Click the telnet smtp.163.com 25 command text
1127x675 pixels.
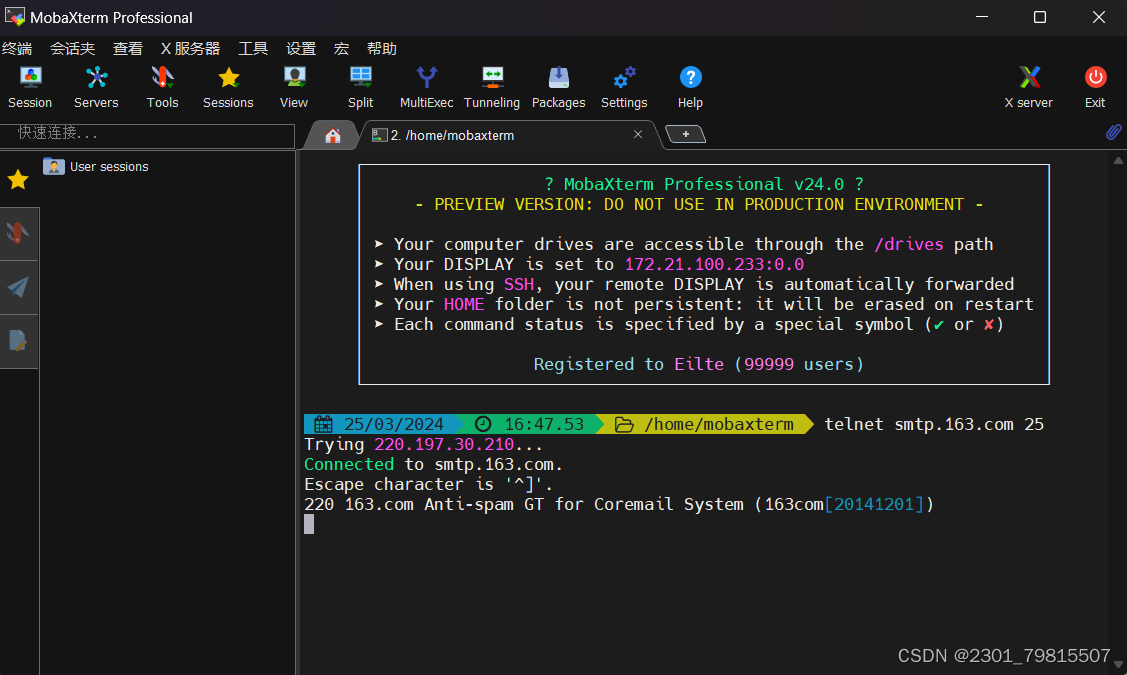tap(934, 424)
